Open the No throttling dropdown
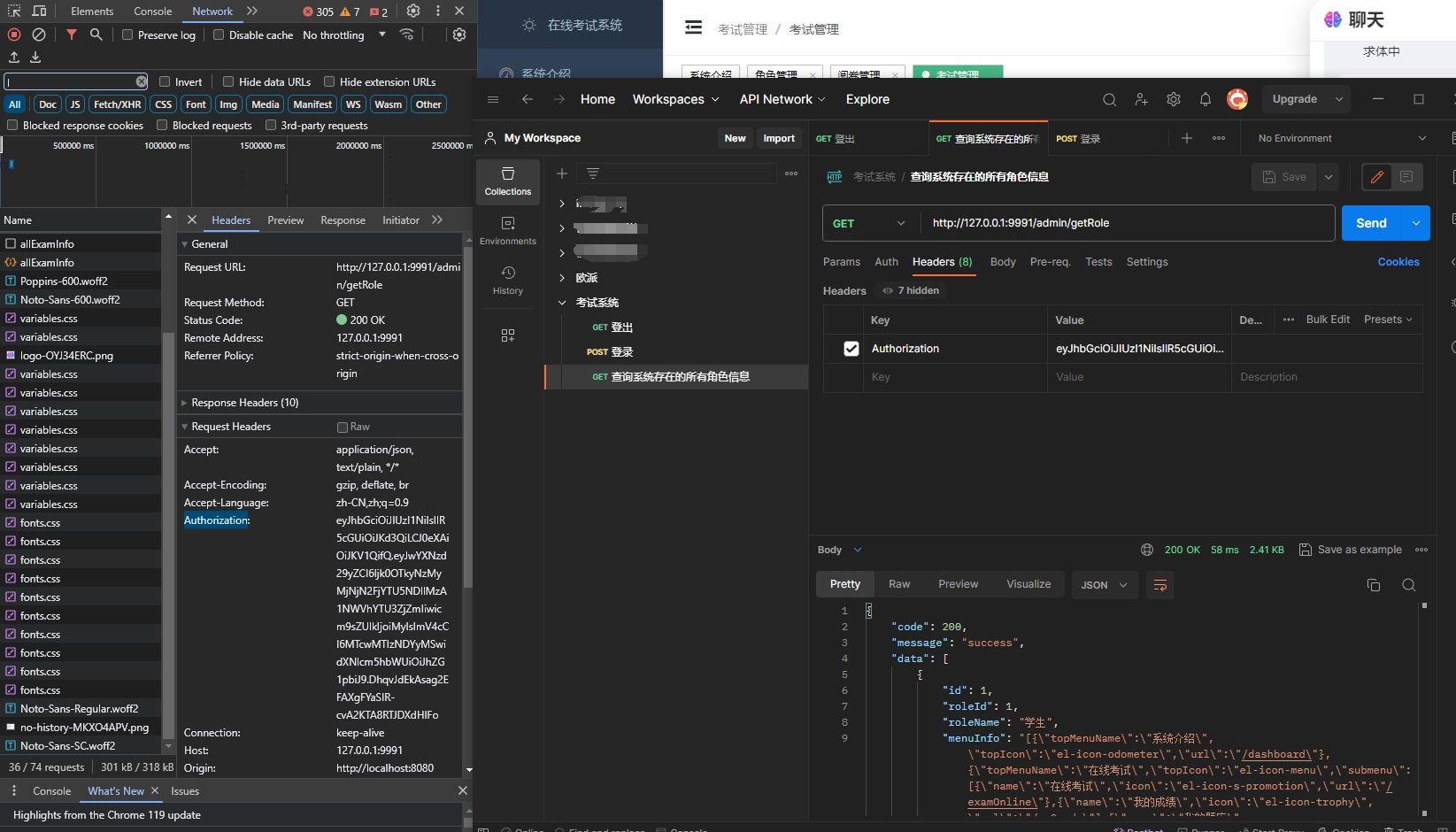The width and height of the screenshot is (1456, 832). (344, 35)
